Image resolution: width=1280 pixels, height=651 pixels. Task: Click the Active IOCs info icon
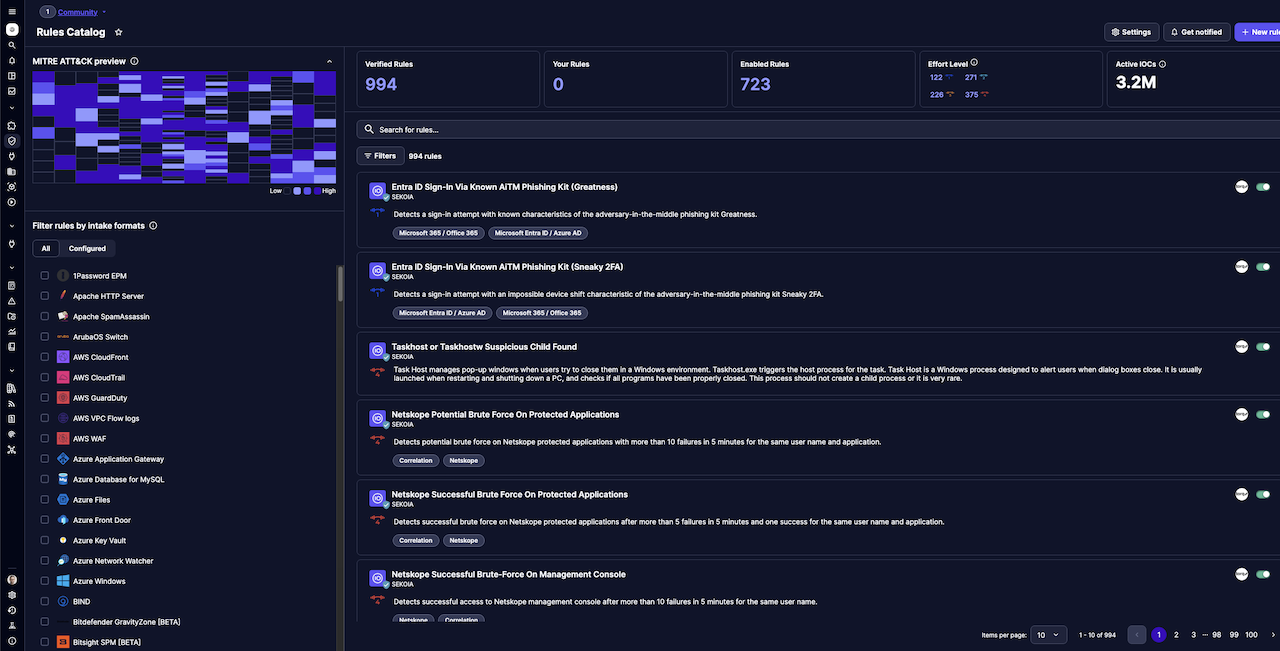pyautogui.click(x=1162, y=64)
